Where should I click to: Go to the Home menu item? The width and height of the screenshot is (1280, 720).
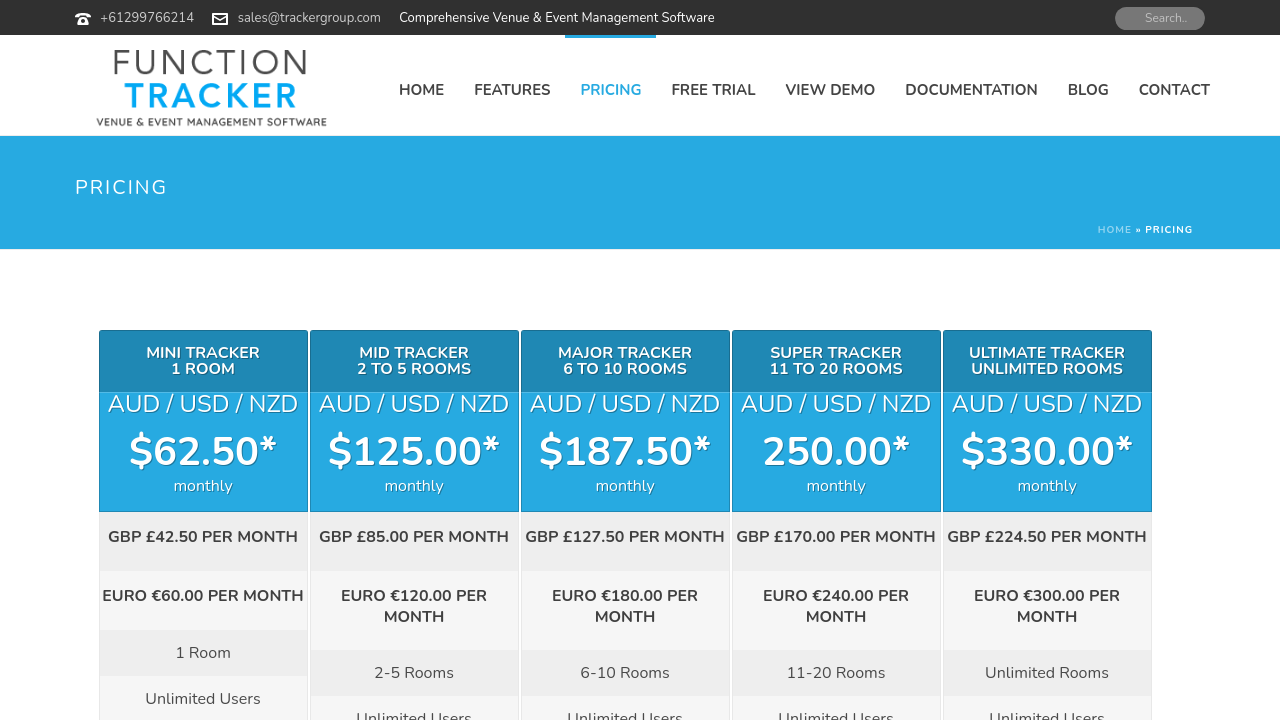point(421,90)
